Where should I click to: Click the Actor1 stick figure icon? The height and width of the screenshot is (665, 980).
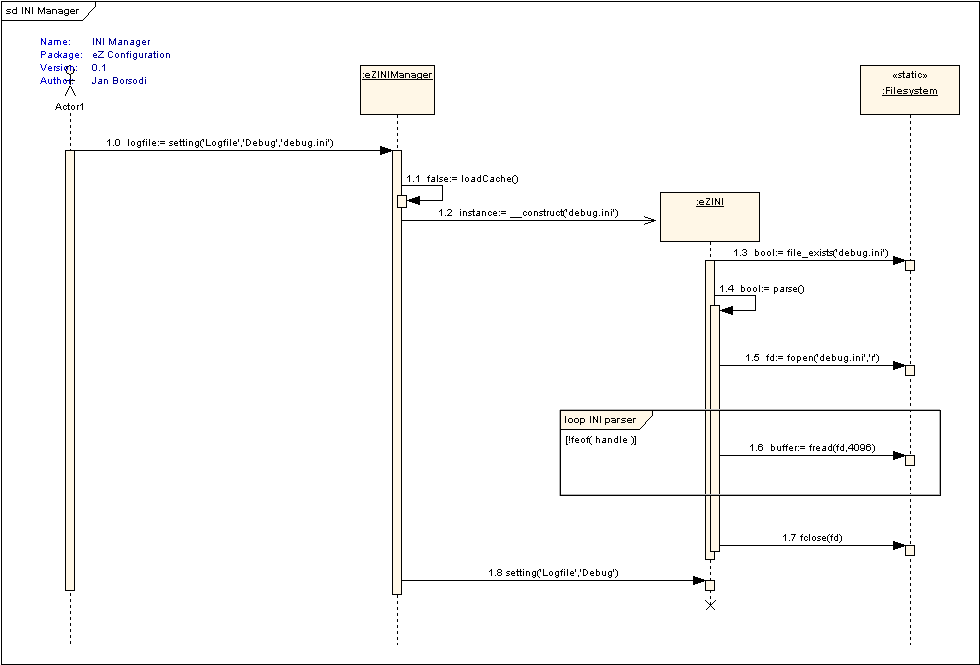pyautogui.click(x=70, y=82)
